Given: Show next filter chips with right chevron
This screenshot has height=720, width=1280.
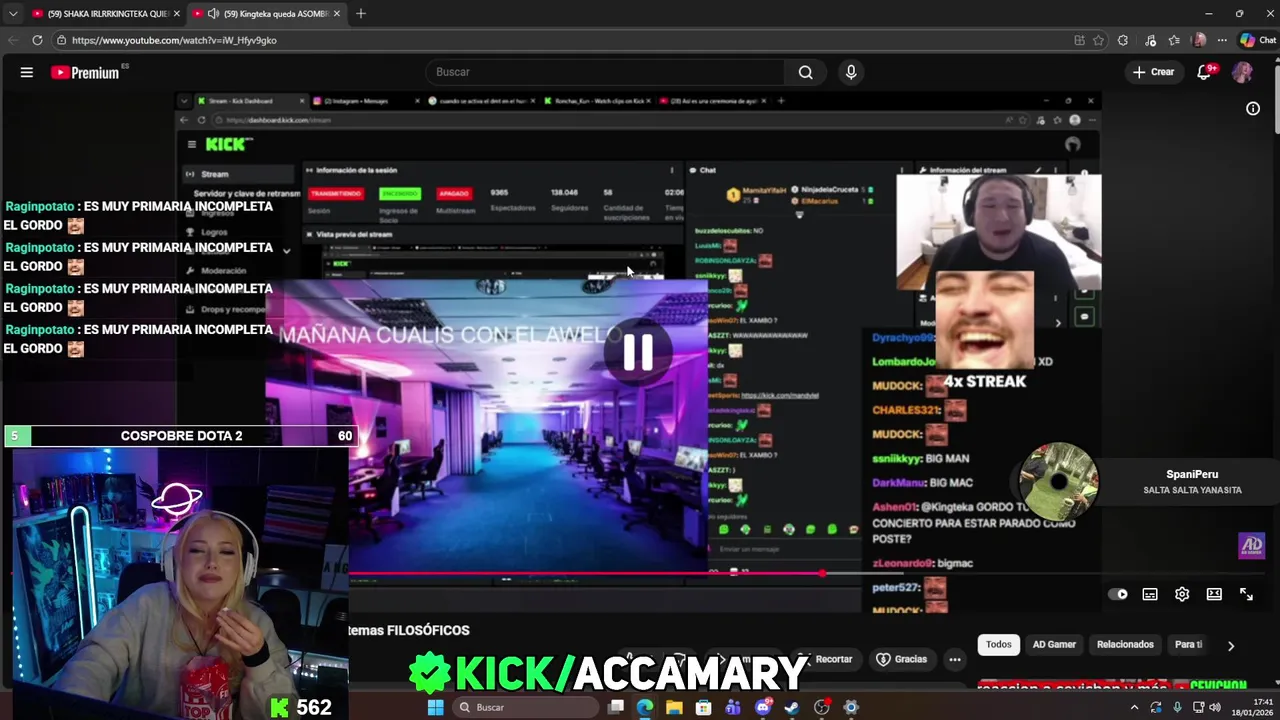Looking at the screenshot, I should click(x=1231, y=645).
